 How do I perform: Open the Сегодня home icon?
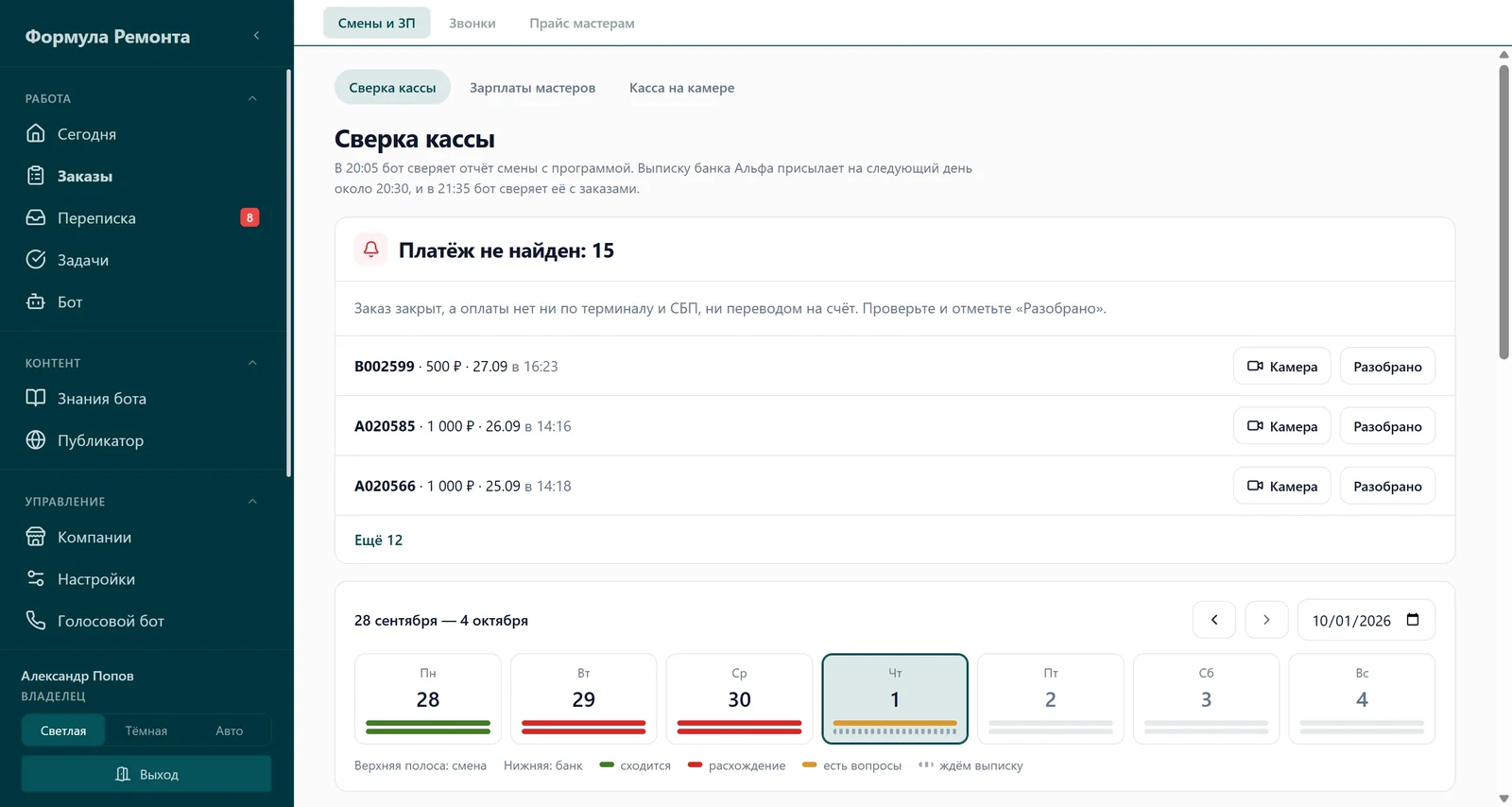click(36, 133)
